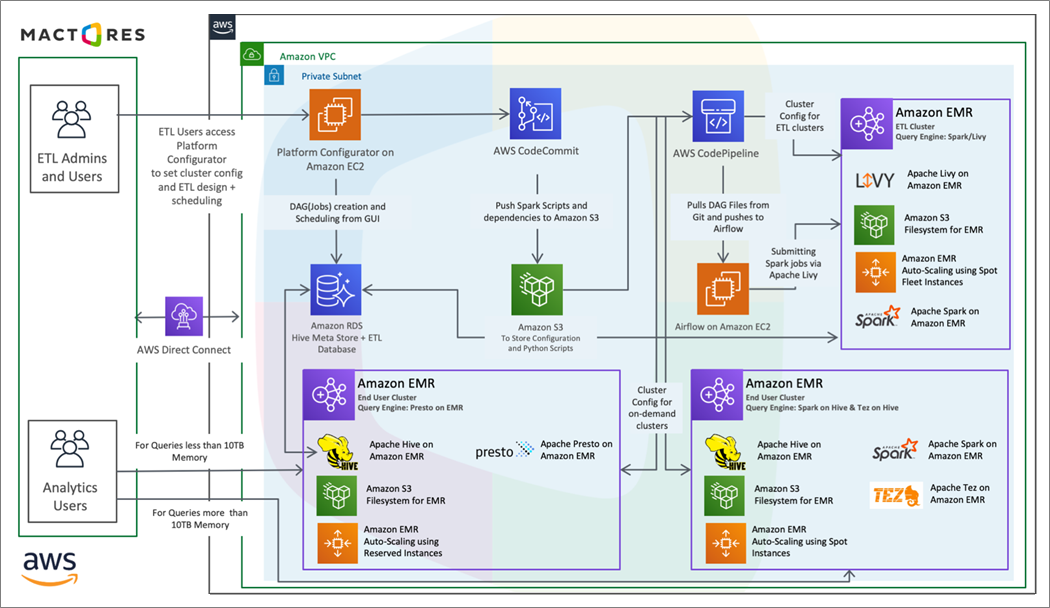This screenshot has height=608, width=1050.
Task: Click 'To Store Configuration and Python Scripts' text
Action: (540, 343)
